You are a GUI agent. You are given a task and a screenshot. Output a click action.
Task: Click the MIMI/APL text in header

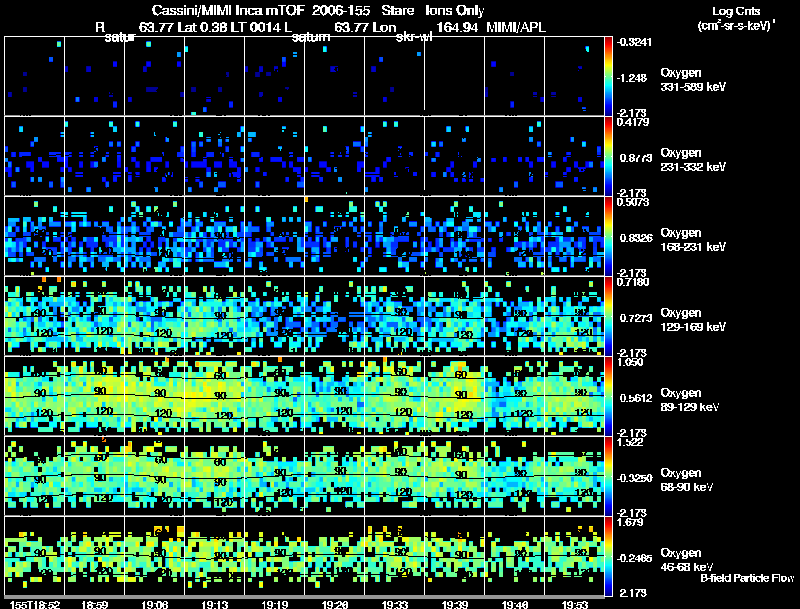tap(516, 27)
